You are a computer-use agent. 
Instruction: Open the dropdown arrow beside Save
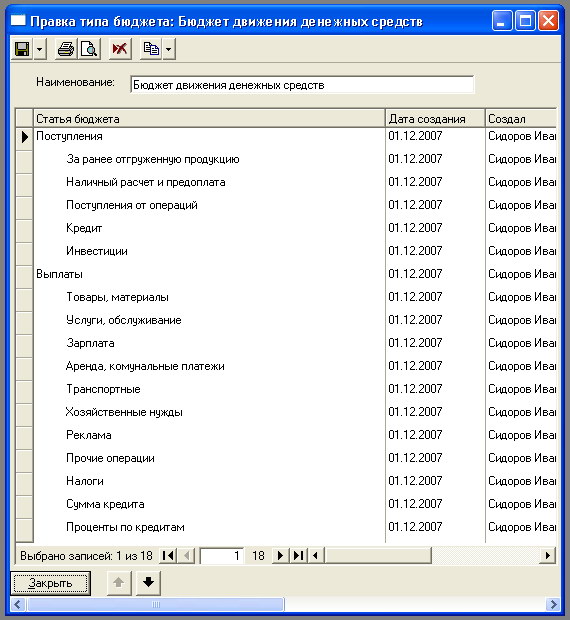tap(40, 49)
